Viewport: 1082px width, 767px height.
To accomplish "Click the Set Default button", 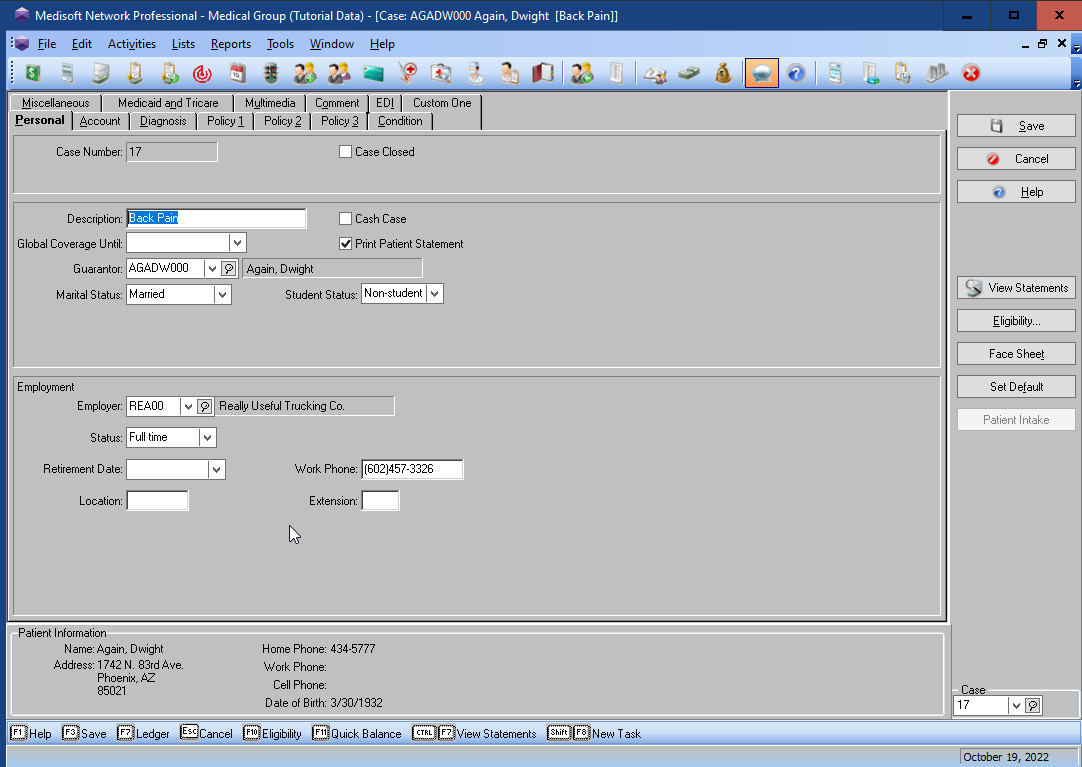I will (1016, 387).
